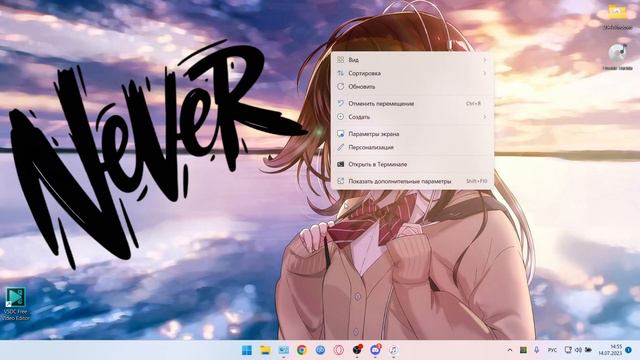This screenshot has width=640, height=360.
Task: Open File Explorer from the taskbar
Action: click(x=265, y=350)
